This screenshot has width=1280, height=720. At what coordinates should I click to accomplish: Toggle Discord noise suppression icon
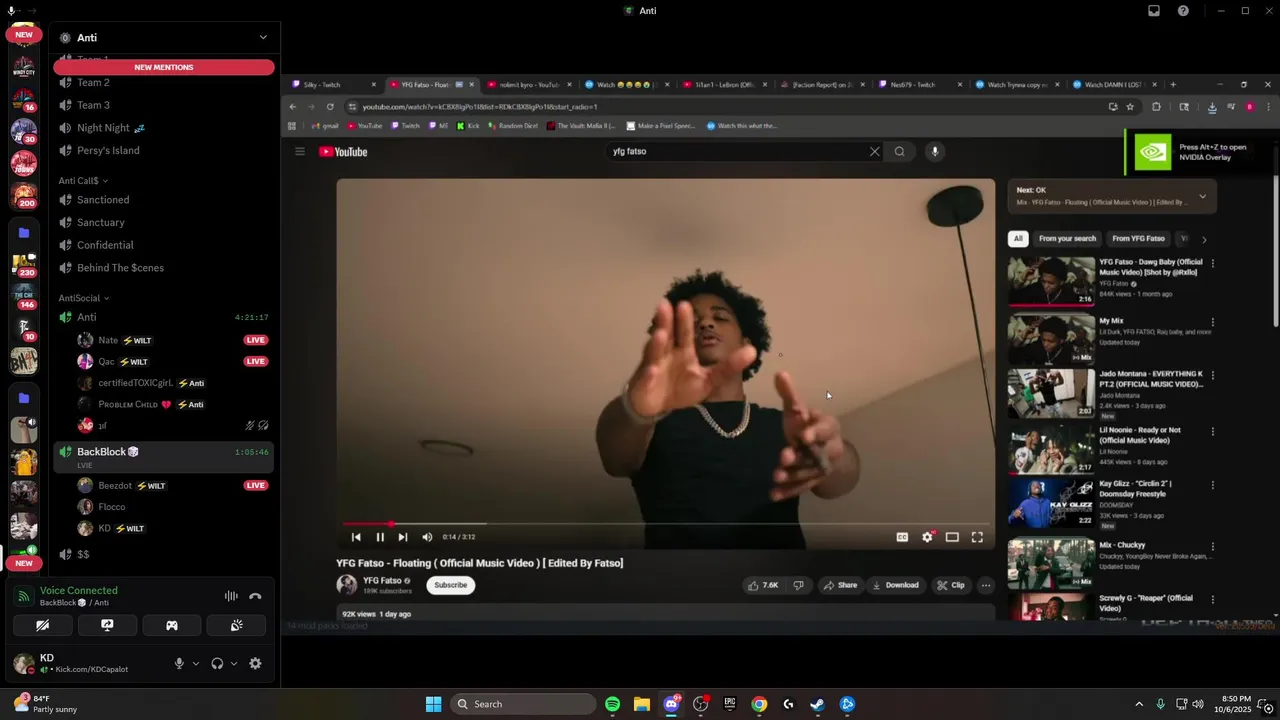[231, 596]
